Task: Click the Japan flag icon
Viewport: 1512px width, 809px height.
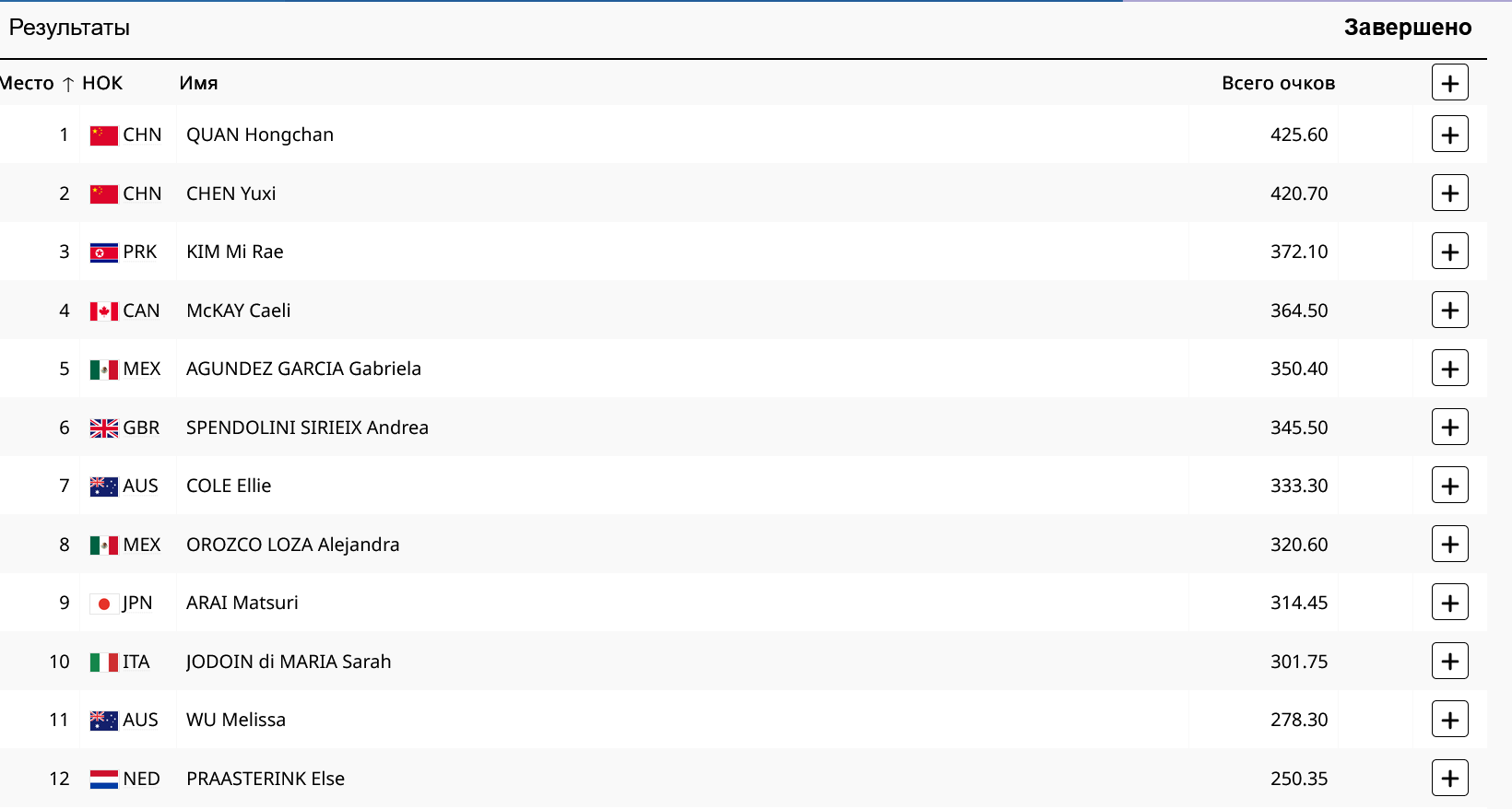Action: tap(103, 604)
